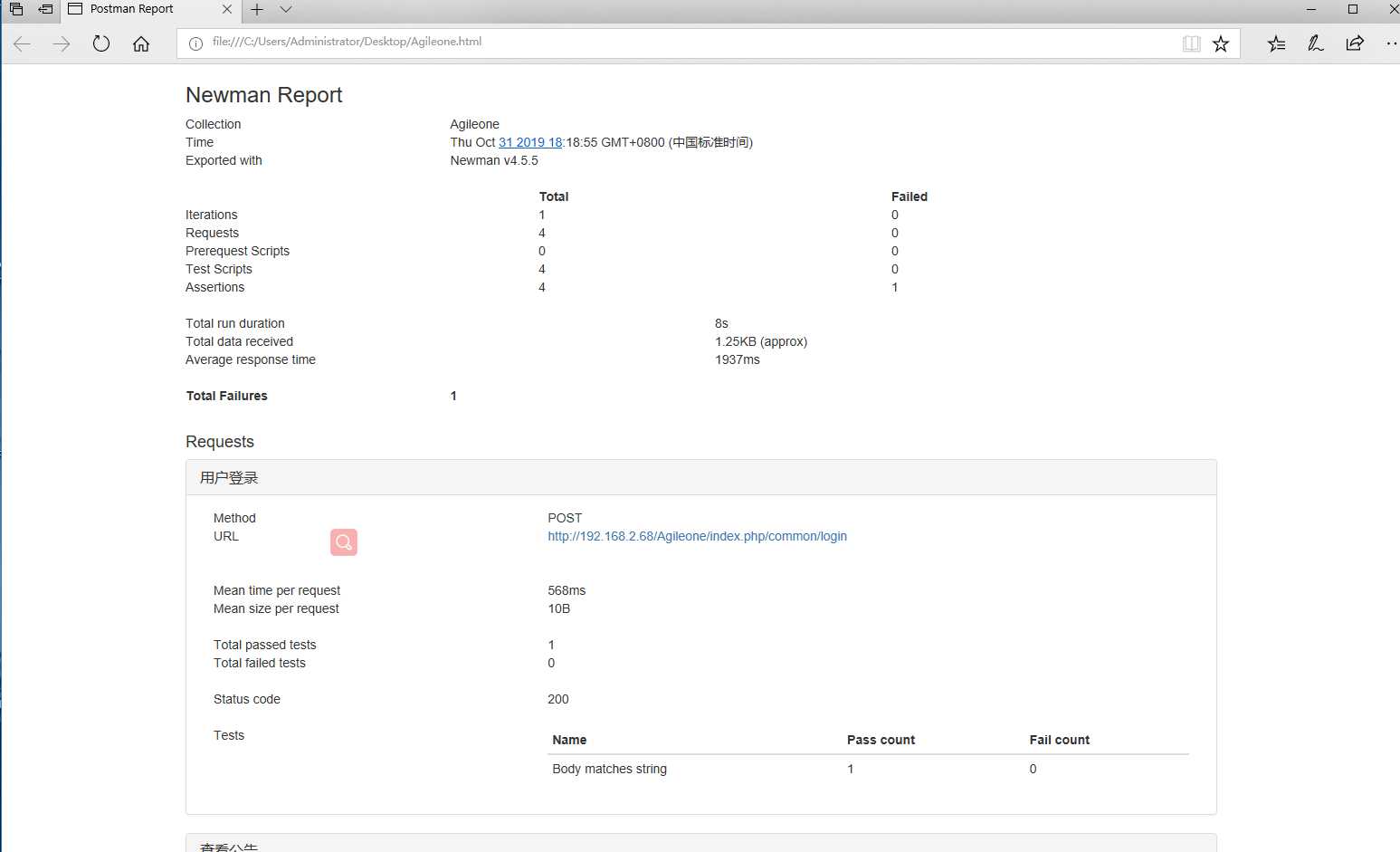Click the 'Requests' section heading
Image resolution: width=1400 pixels, height=852 pixels.
click(x=220, y=442)
